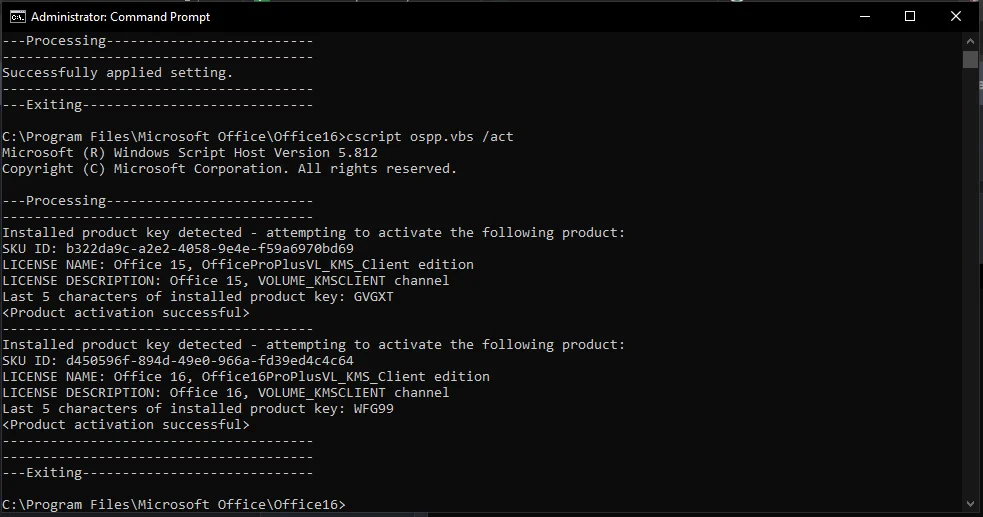Click the SKU ID starting with d450596f
Viewport: 983px width, 517px height.
pyautogui.click(x=209, y=361)
